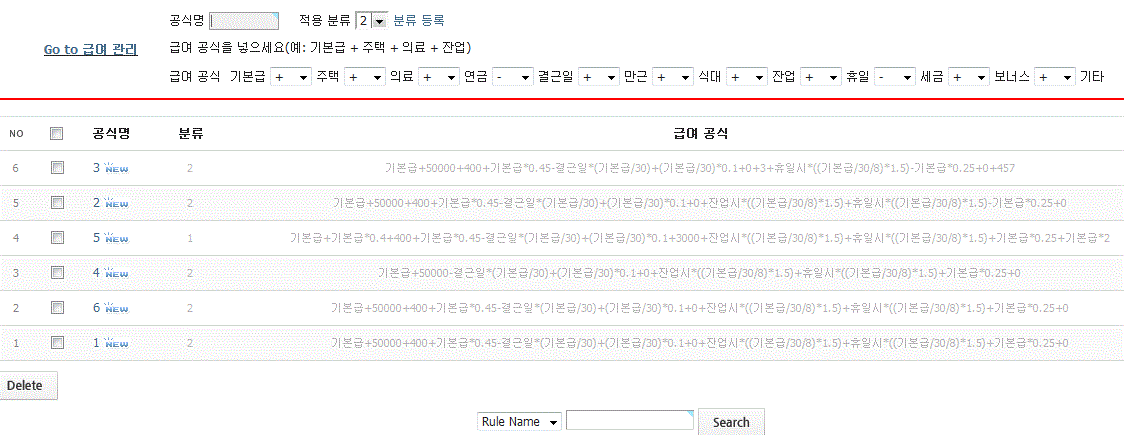Click the NEW badge in row NO 1

117,343
